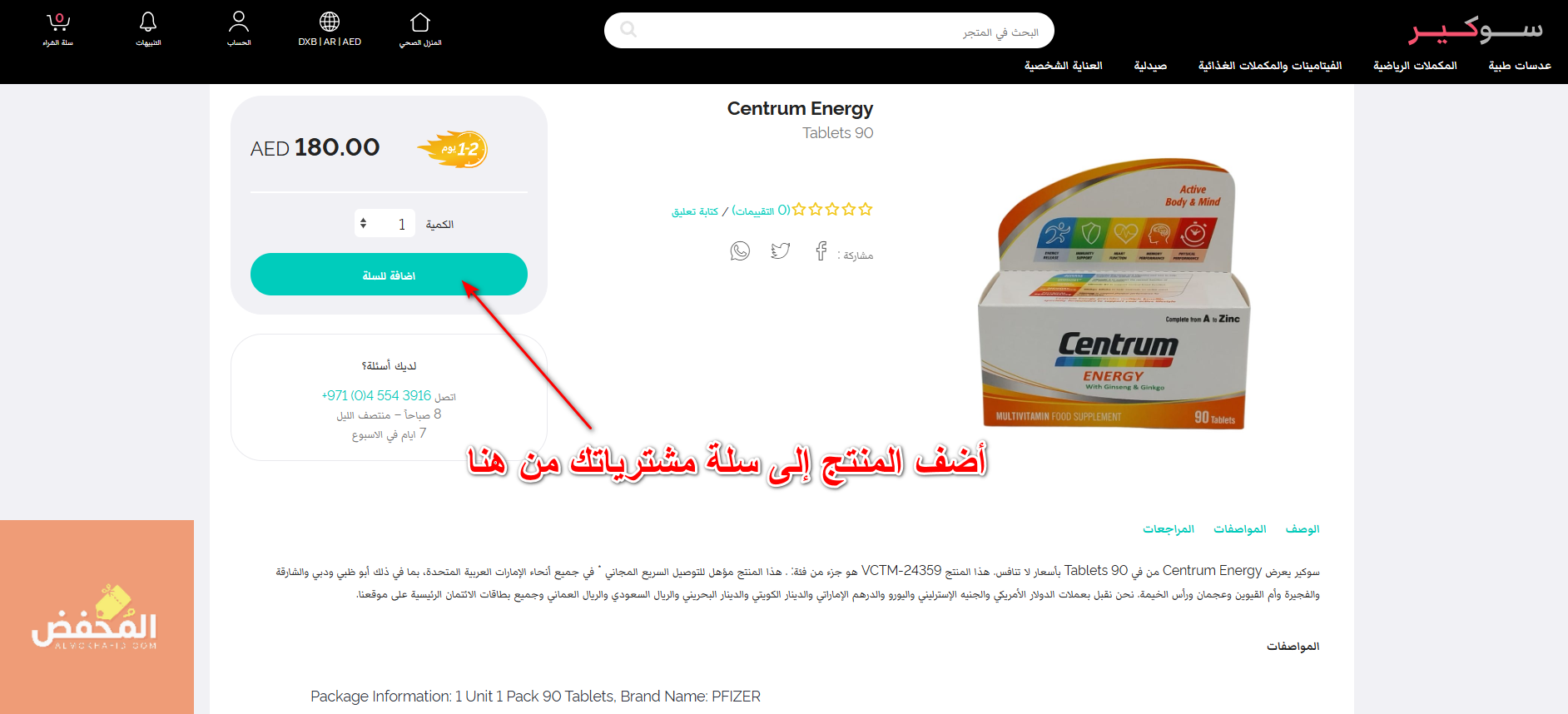Click the quantity stepper arrows

click(363, 224)
